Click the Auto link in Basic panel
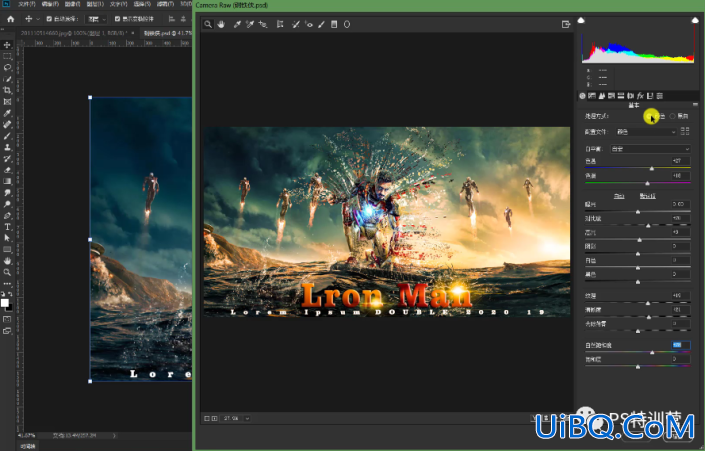 point(619,196)
